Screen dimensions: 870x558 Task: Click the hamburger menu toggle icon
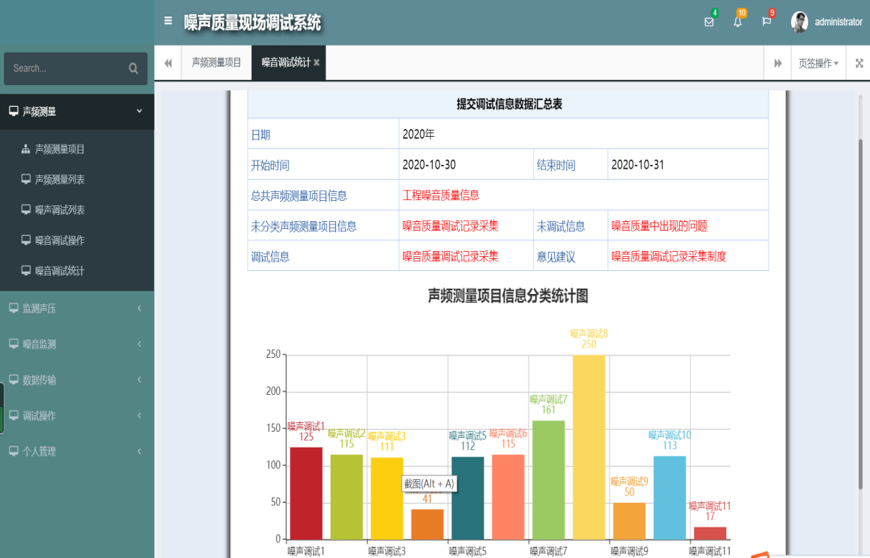click(x=168, y=21)
